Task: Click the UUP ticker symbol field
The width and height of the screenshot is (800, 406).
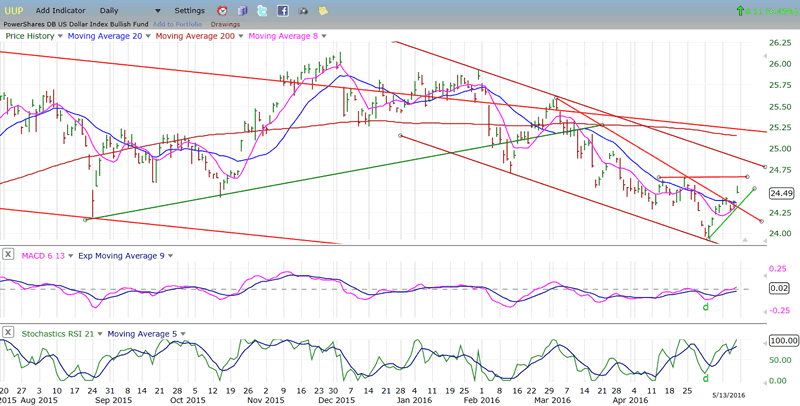Action: (x=14, y=10)
